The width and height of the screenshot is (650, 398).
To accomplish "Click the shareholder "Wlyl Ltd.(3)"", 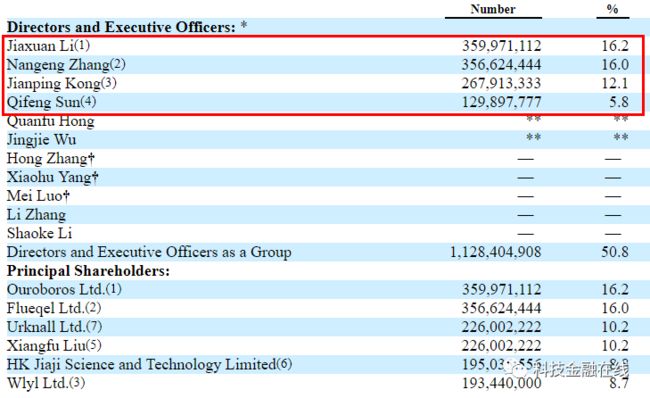I will point(46,383).
